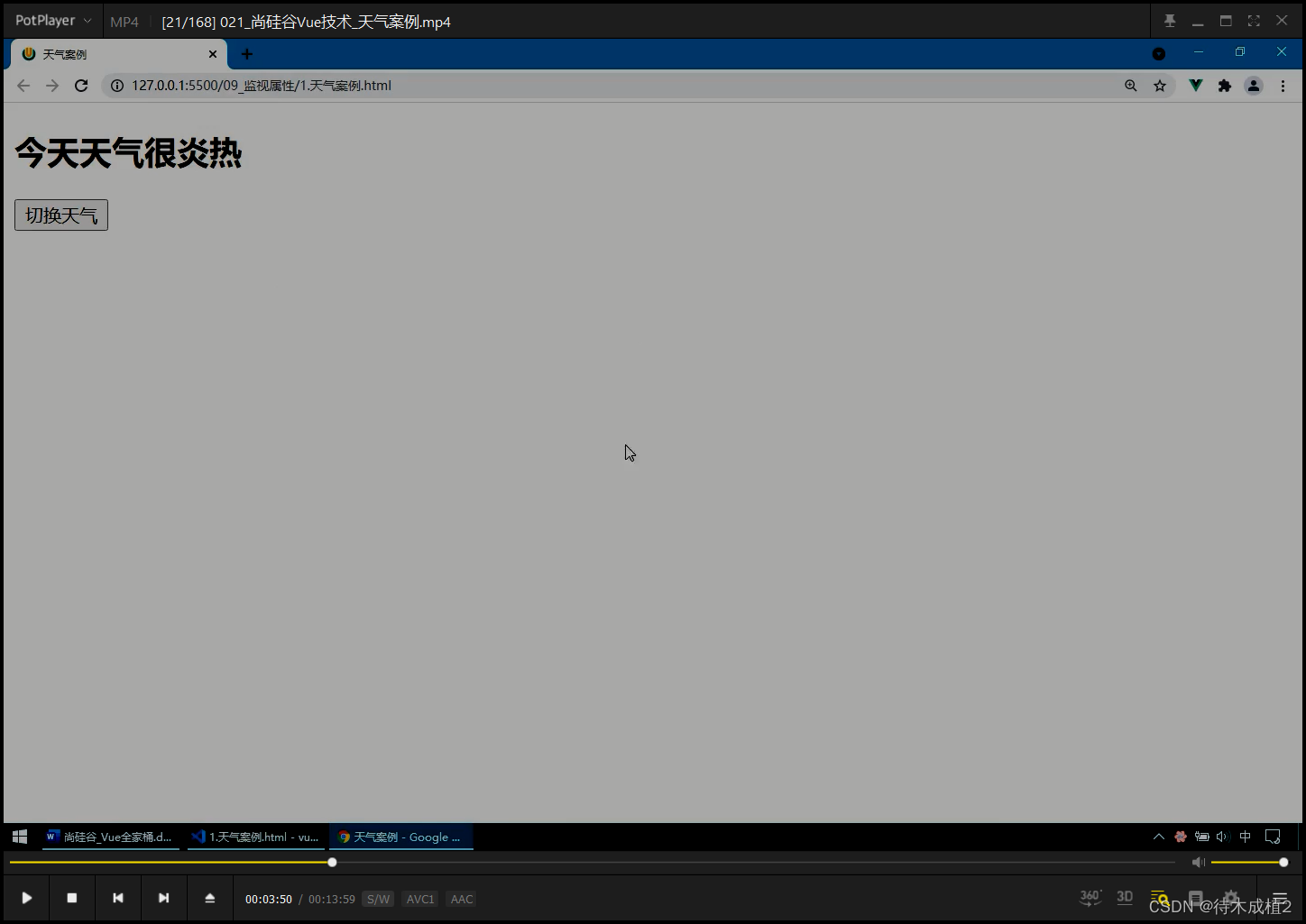Jump to the previous video file
1306x924 pixels.
[x=118, y=898]
